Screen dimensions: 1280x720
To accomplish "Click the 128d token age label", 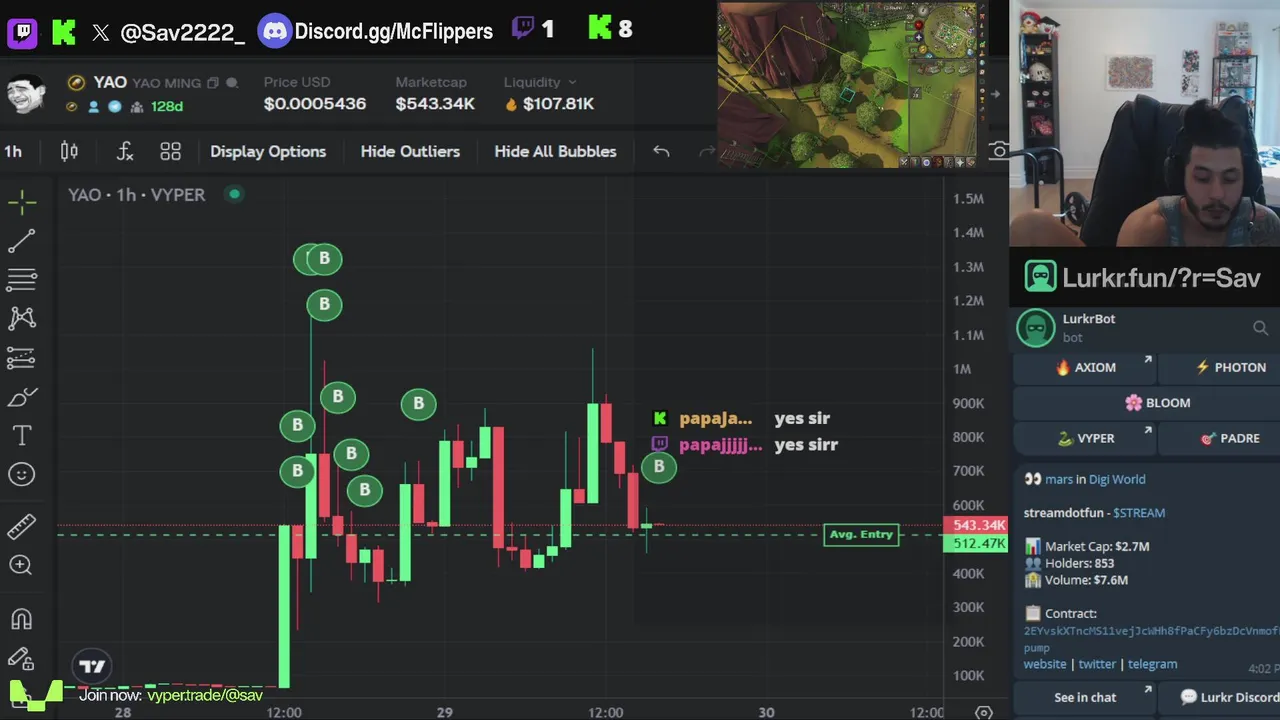I will pos(167,106).
